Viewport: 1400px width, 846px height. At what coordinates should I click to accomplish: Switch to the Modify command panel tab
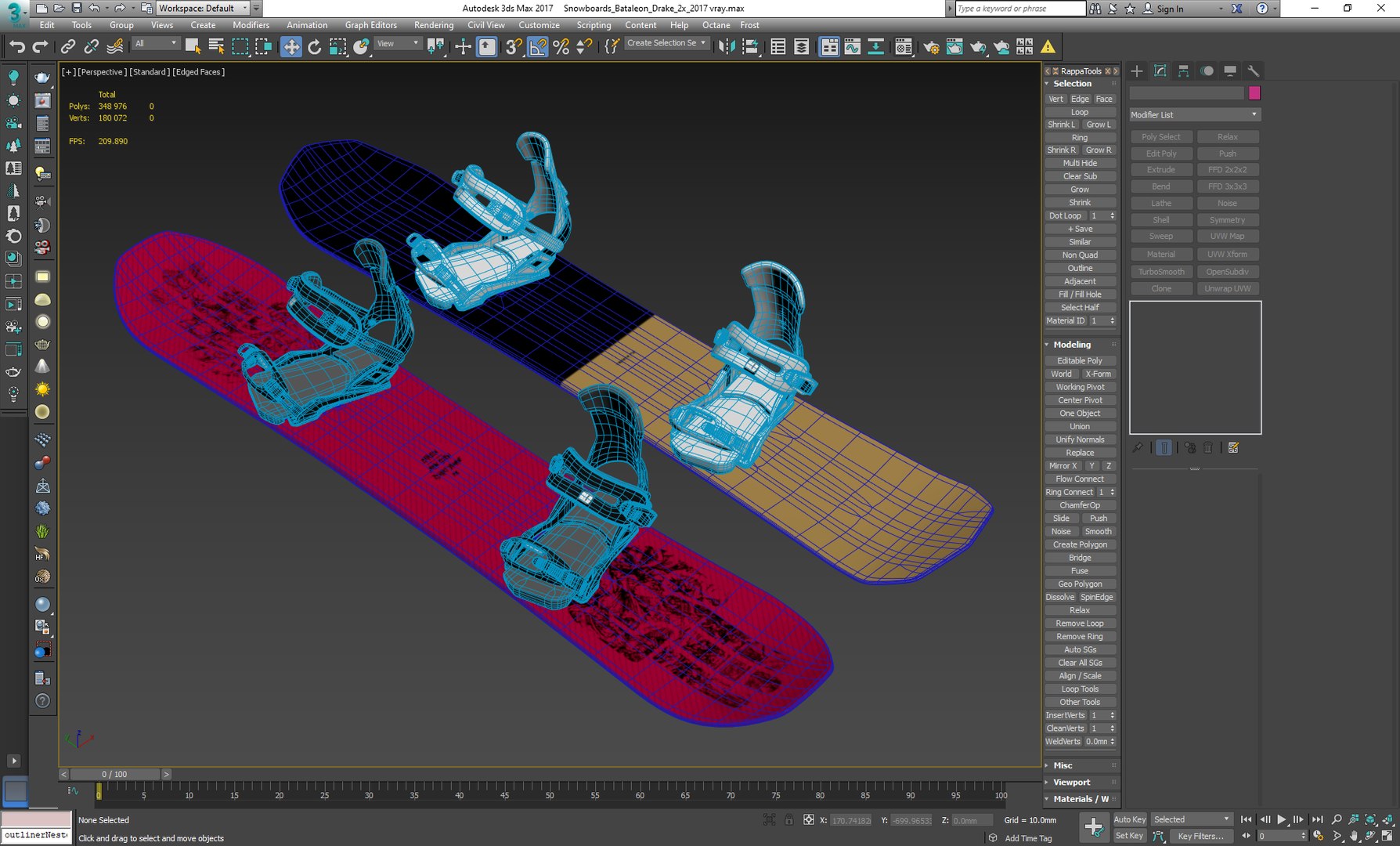1160,70
